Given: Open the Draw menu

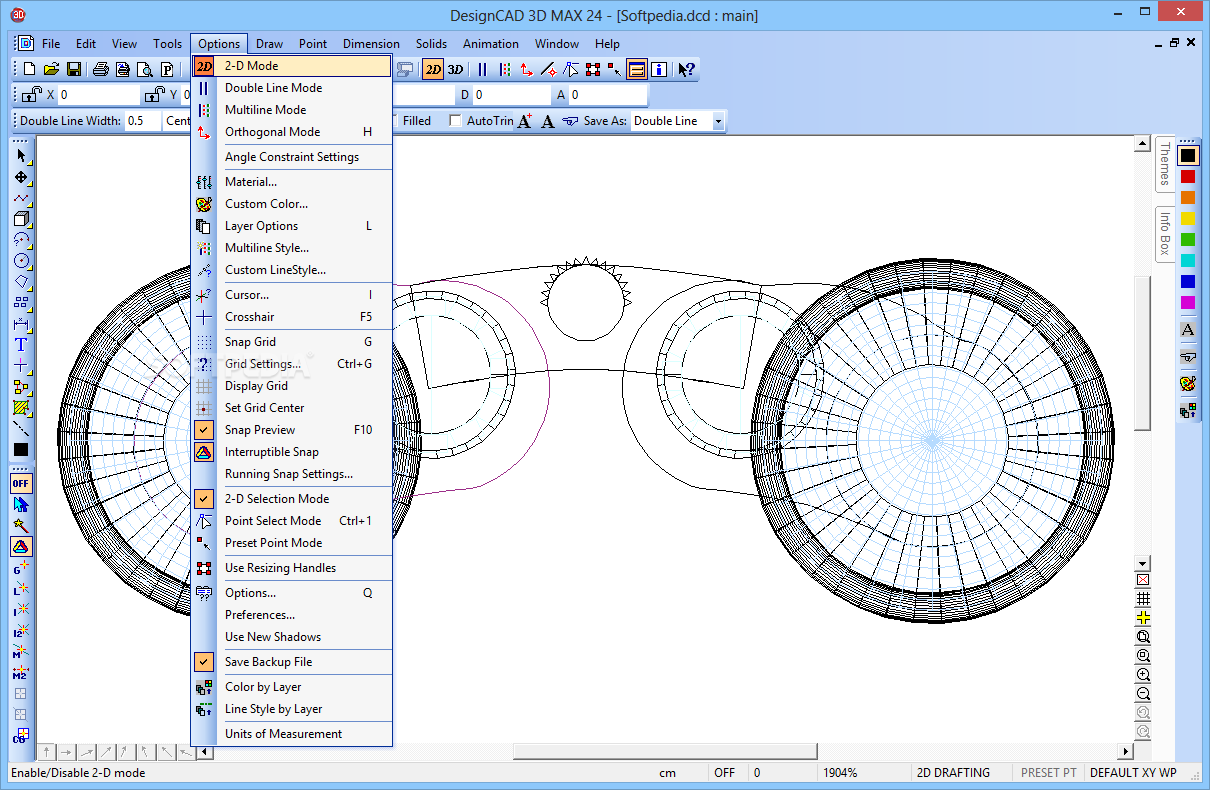Looking at the screenshot, I should (x=269, y=44).
